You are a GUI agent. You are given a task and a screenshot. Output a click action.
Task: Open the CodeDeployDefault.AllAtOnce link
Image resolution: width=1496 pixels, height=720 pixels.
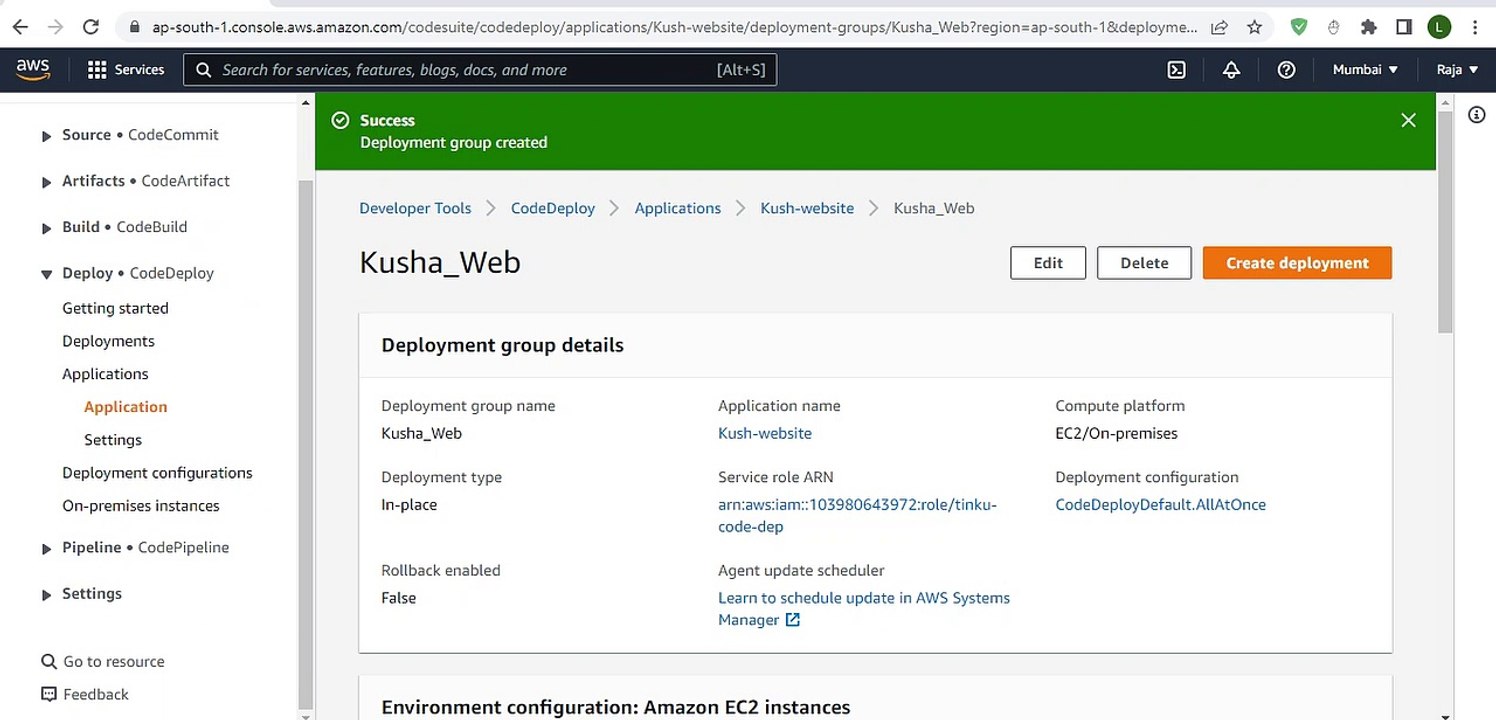click(x=1160, y=505)
